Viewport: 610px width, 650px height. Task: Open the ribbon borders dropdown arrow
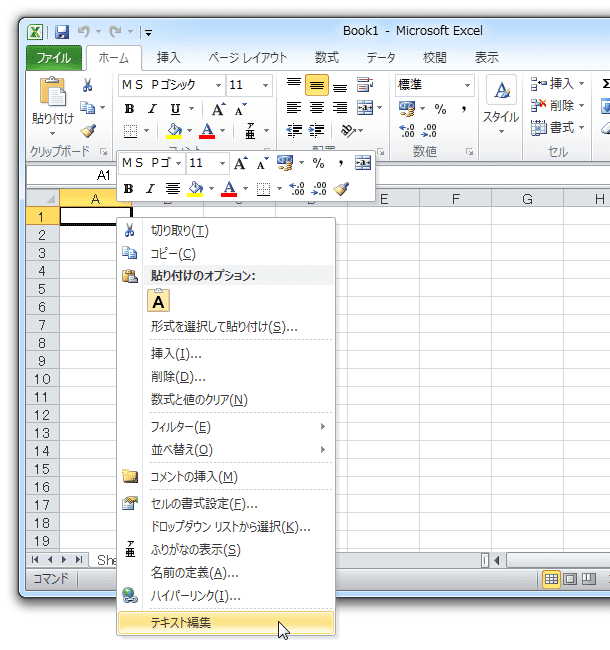(x=146, y=131)
